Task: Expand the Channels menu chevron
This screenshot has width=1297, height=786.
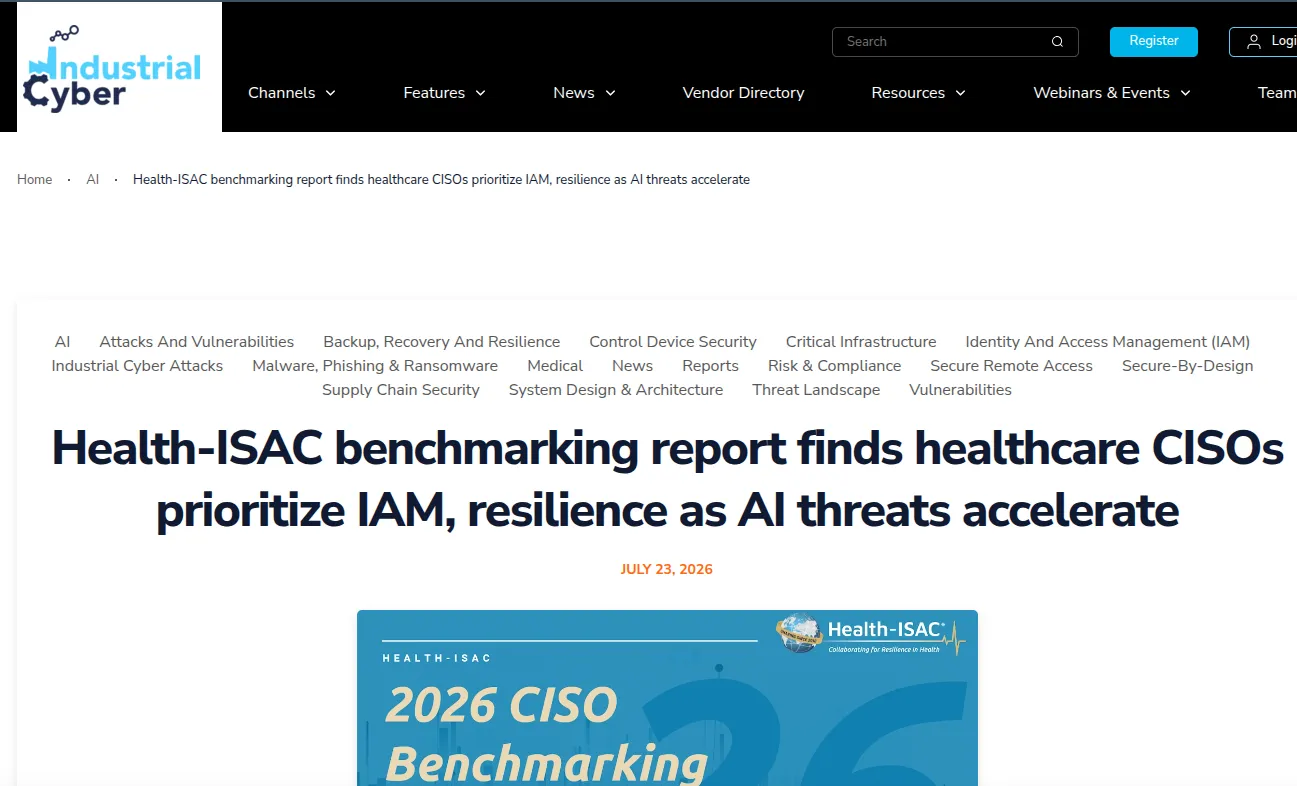Action: coord(330,93)
